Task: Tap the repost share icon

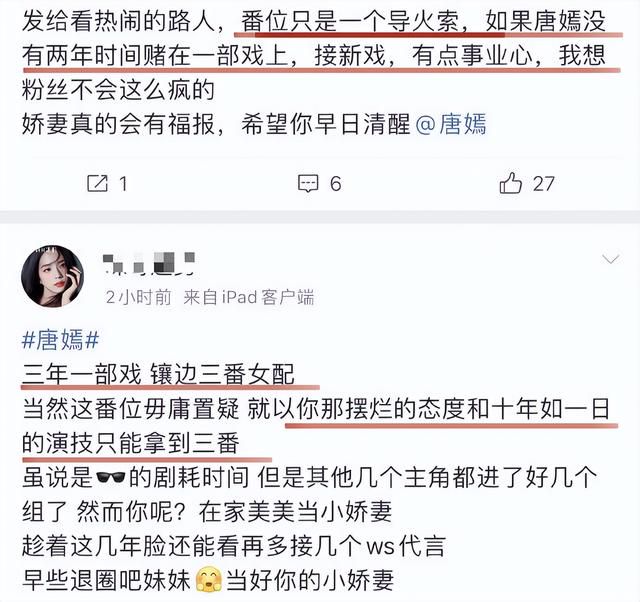Action: [x=98, y=183]
